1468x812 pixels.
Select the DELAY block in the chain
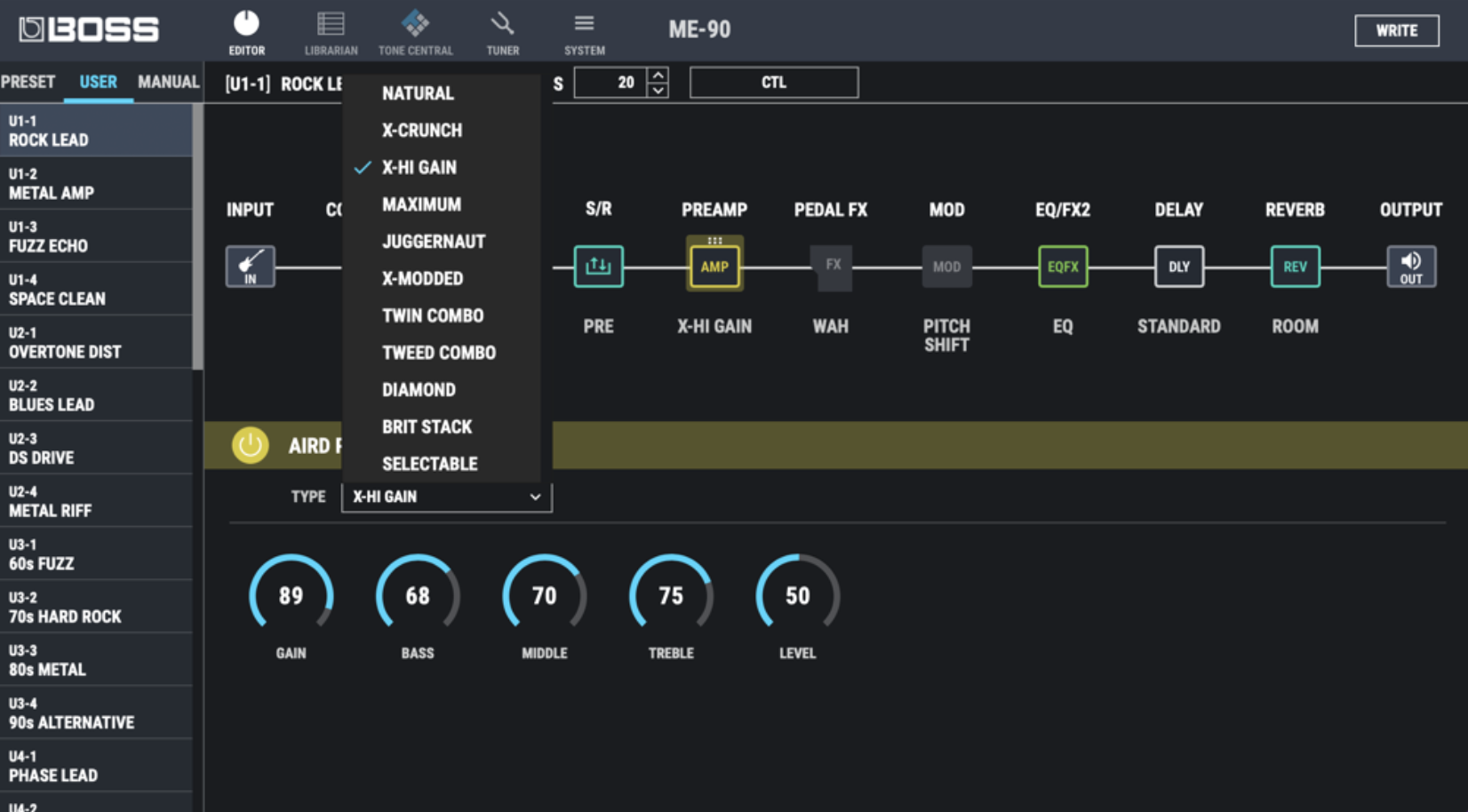tap(1179, 266)
